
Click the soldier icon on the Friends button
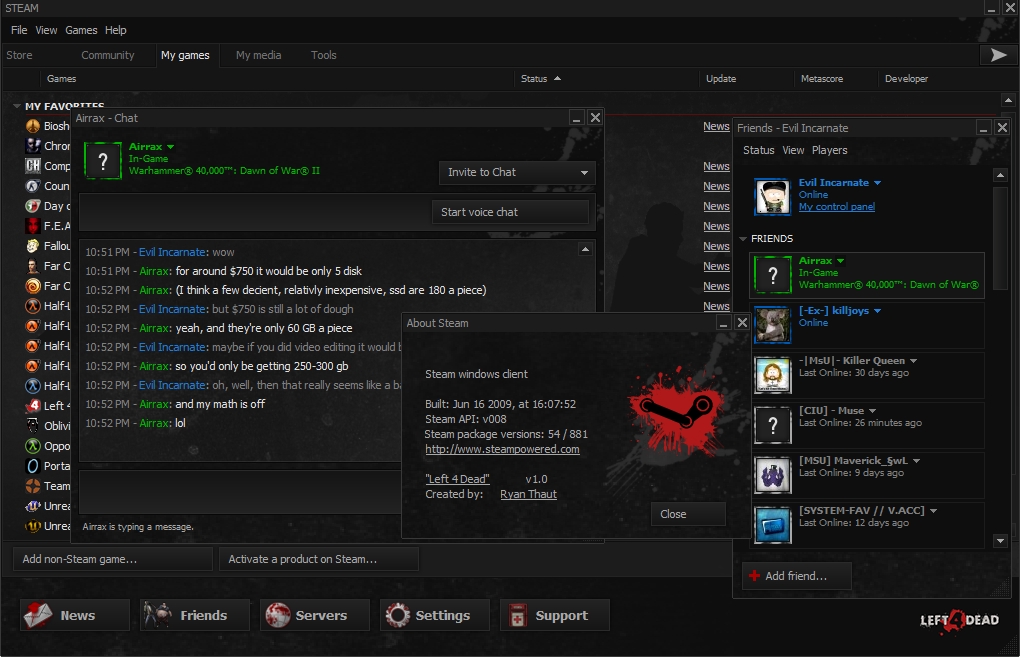(158, 615)
